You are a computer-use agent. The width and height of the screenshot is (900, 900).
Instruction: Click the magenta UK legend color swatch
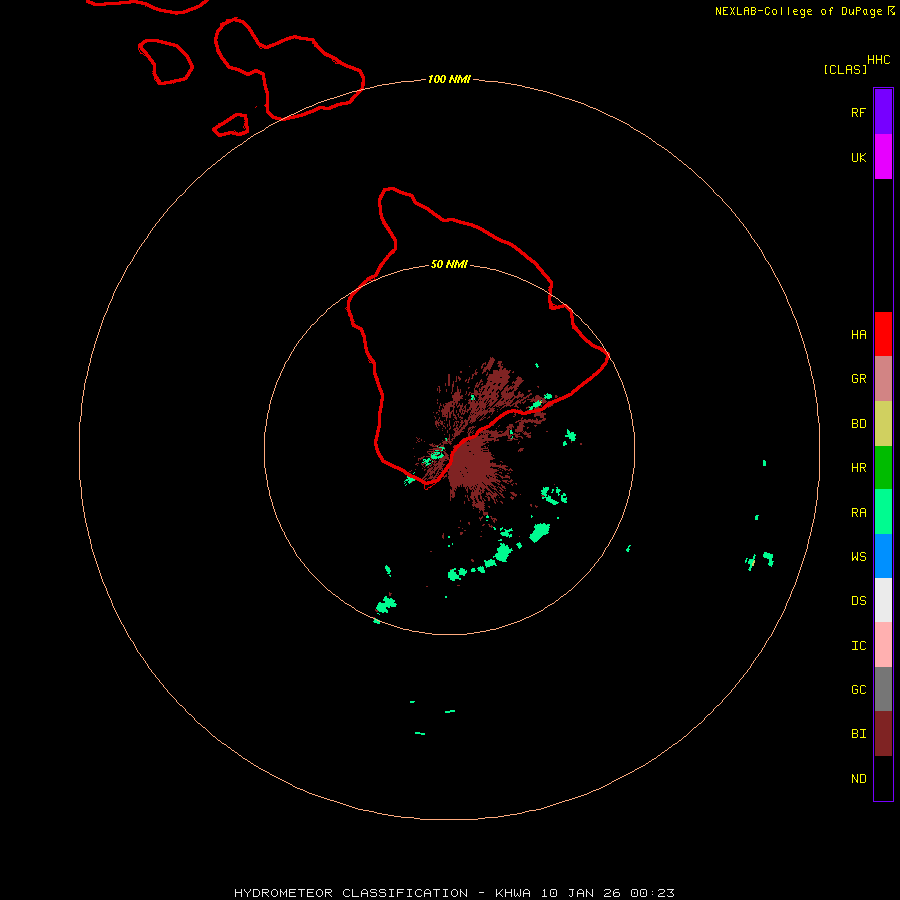(x=883, y=157)
